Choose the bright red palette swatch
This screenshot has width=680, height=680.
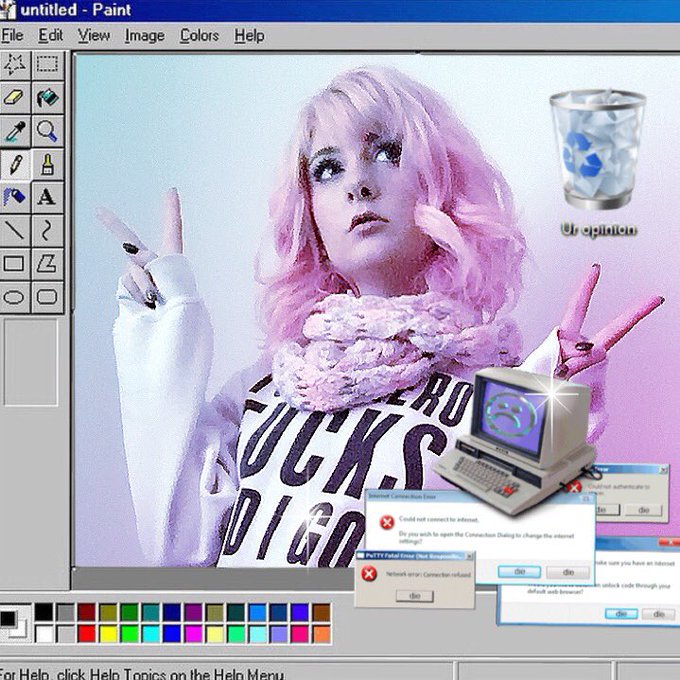point(87,634)
